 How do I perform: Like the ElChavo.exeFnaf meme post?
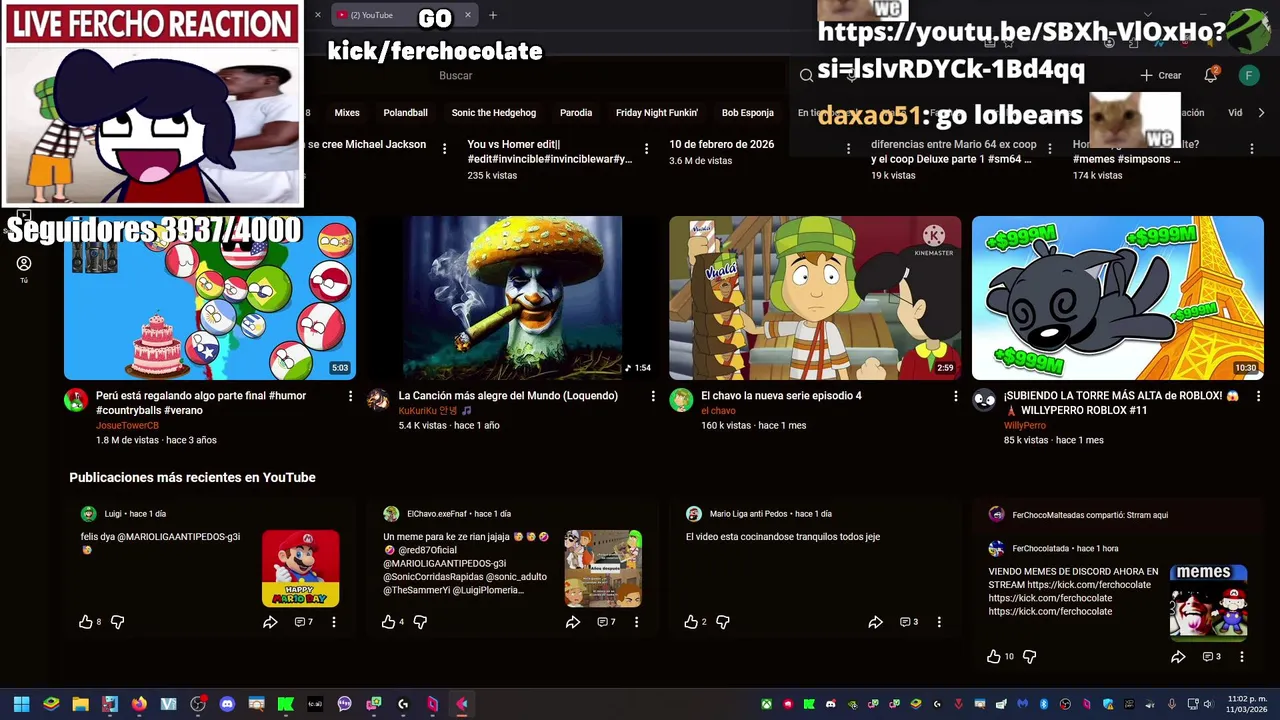point(388,622)
